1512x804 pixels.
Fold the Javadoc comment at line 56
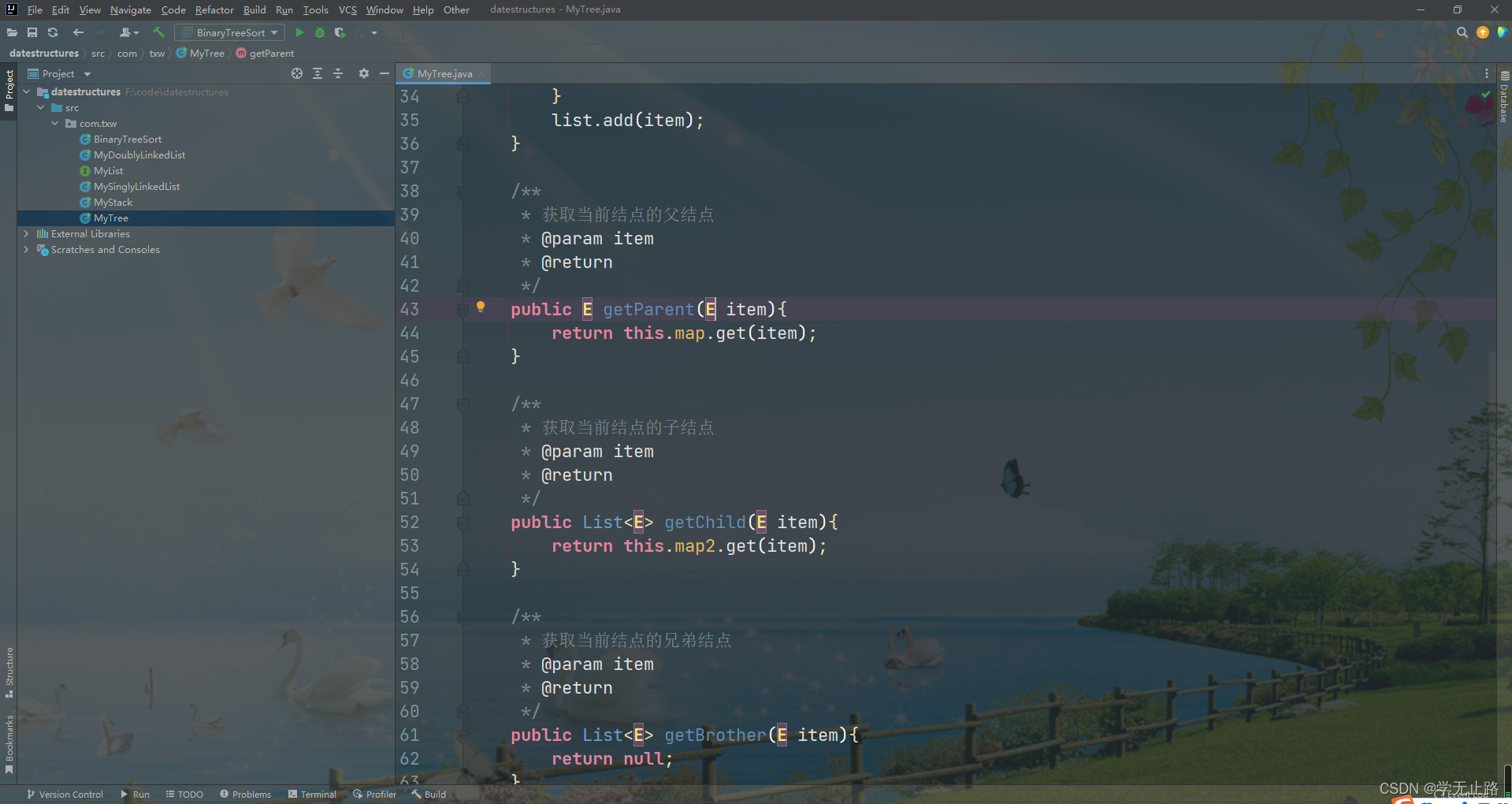pyautogui.click(x=463, y=617)
